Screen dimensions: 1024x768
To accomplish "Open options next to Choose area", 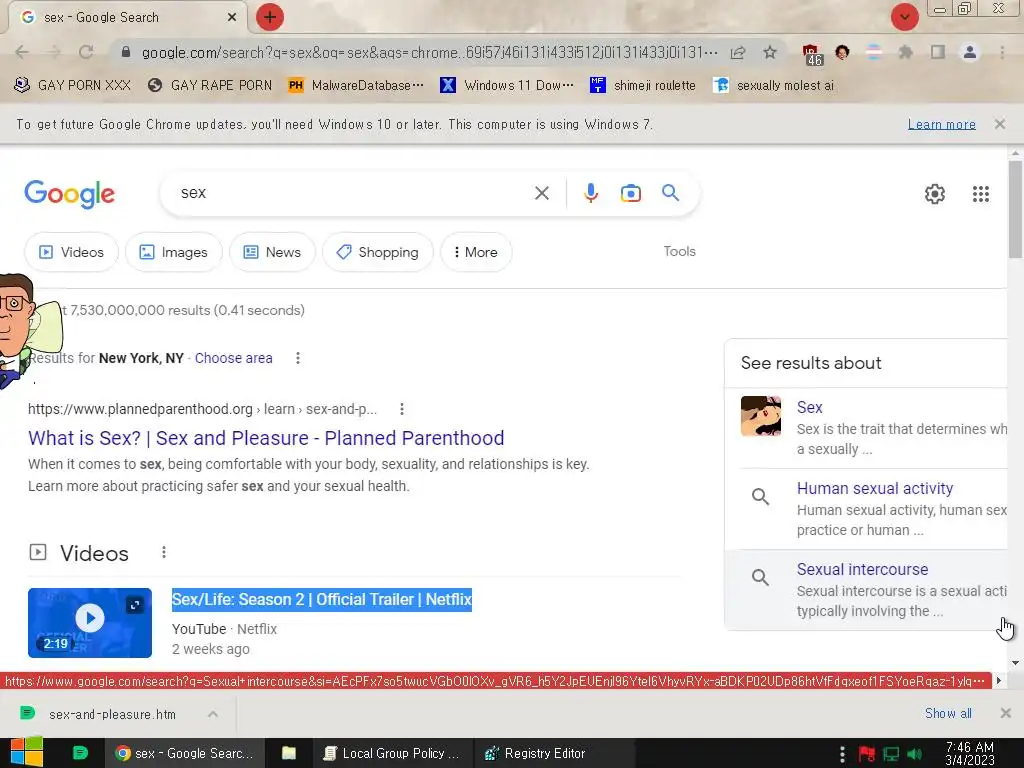I will click(x=298, y=358).
